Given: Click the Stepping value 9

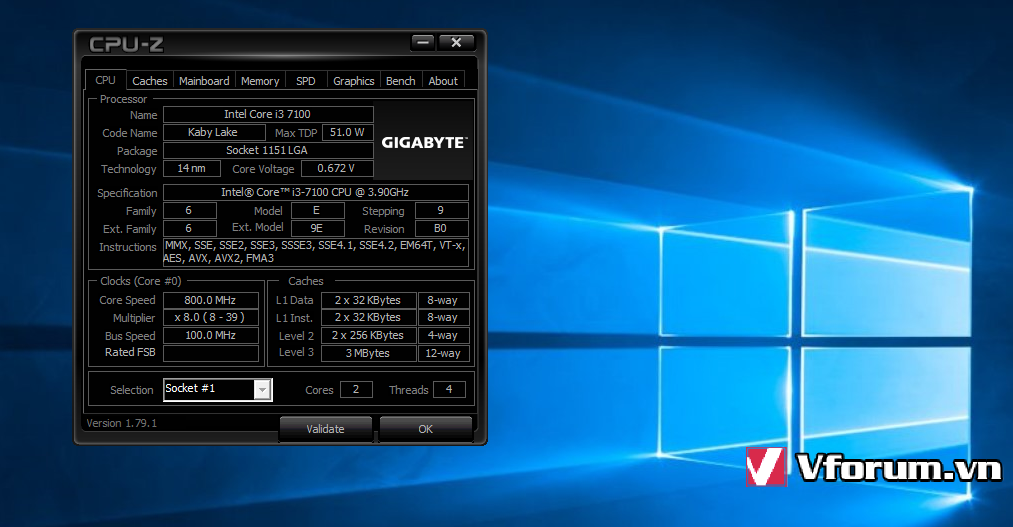Looking at the screenshot, I should coord(441,211).
